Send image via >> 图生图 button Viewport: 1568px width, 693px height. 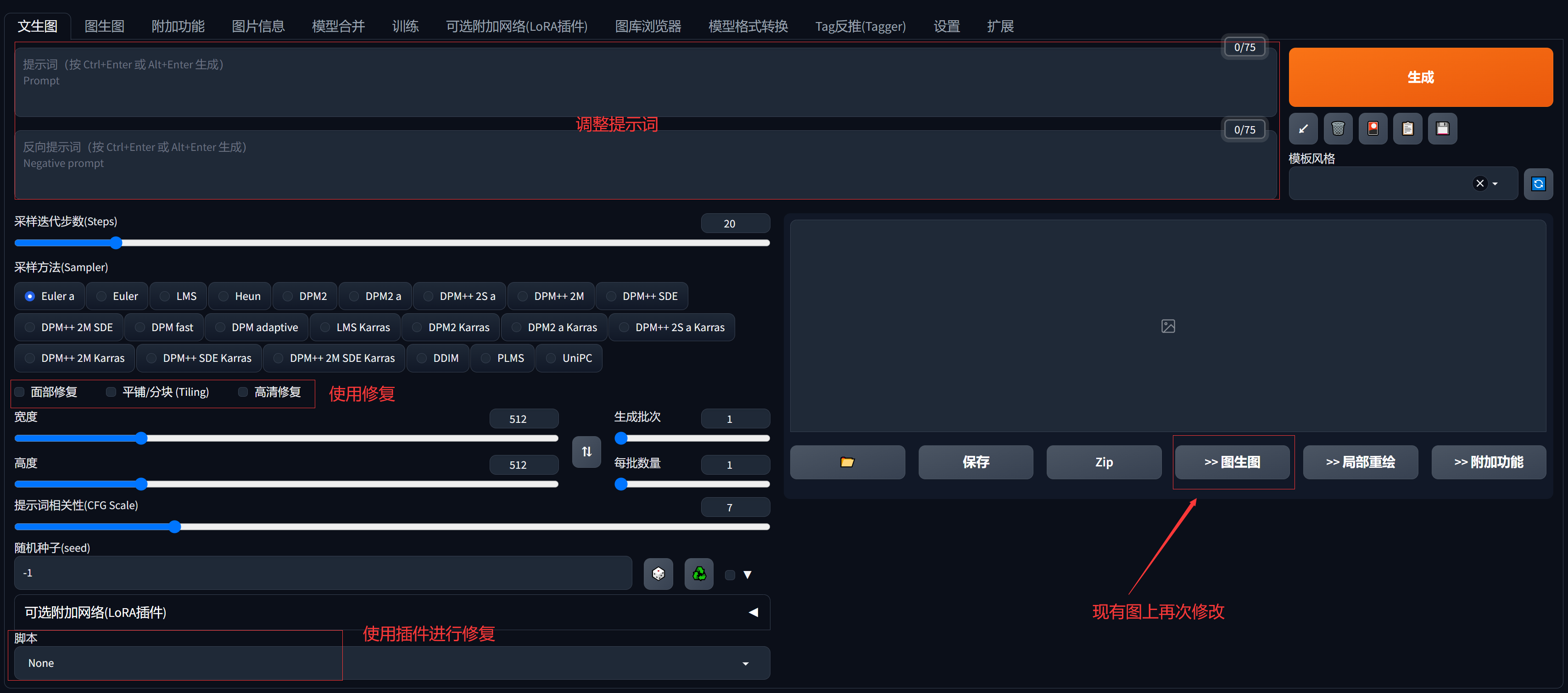coord(1232,462)
